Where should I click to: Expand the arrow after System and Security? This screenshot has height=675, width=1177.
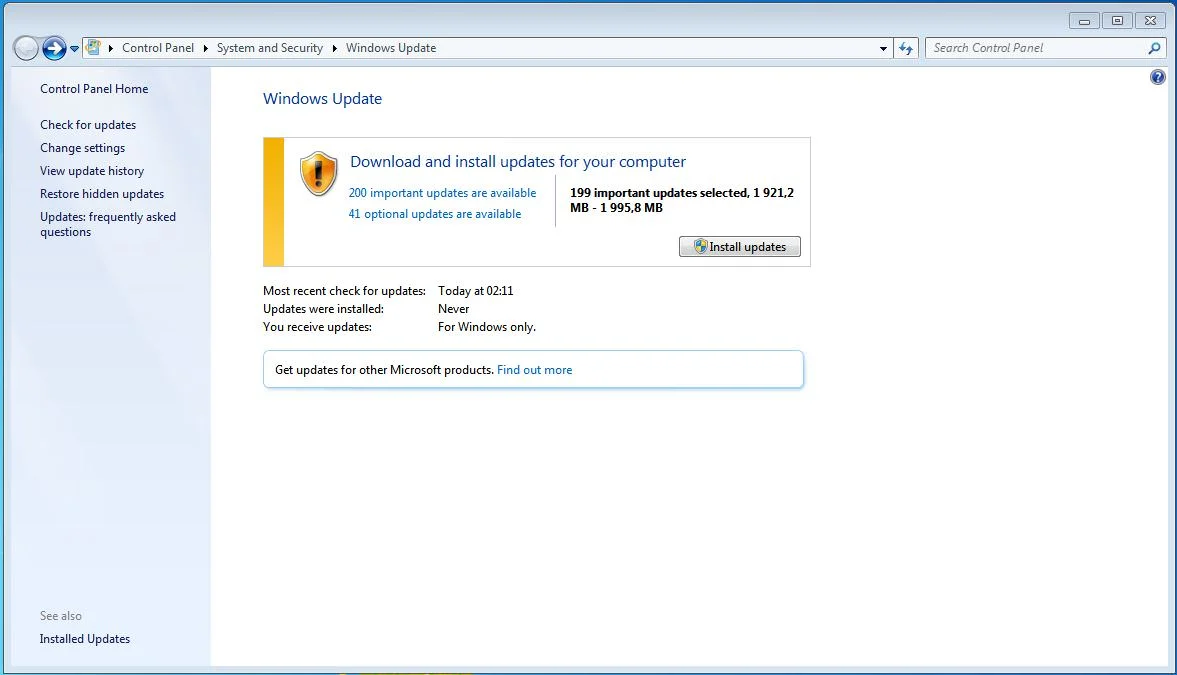coord(335,48)
